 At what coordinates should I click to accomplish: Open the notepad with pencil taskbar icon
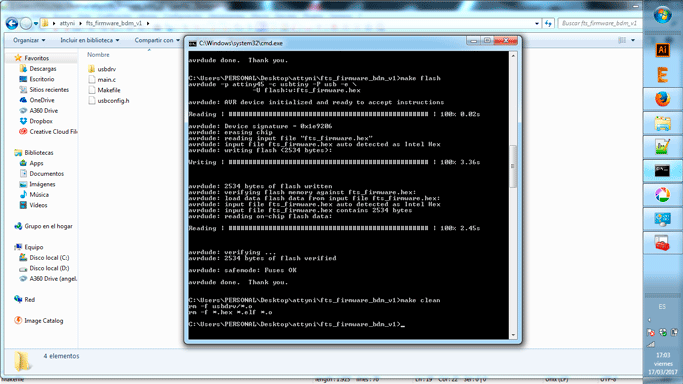click(663, 147)
